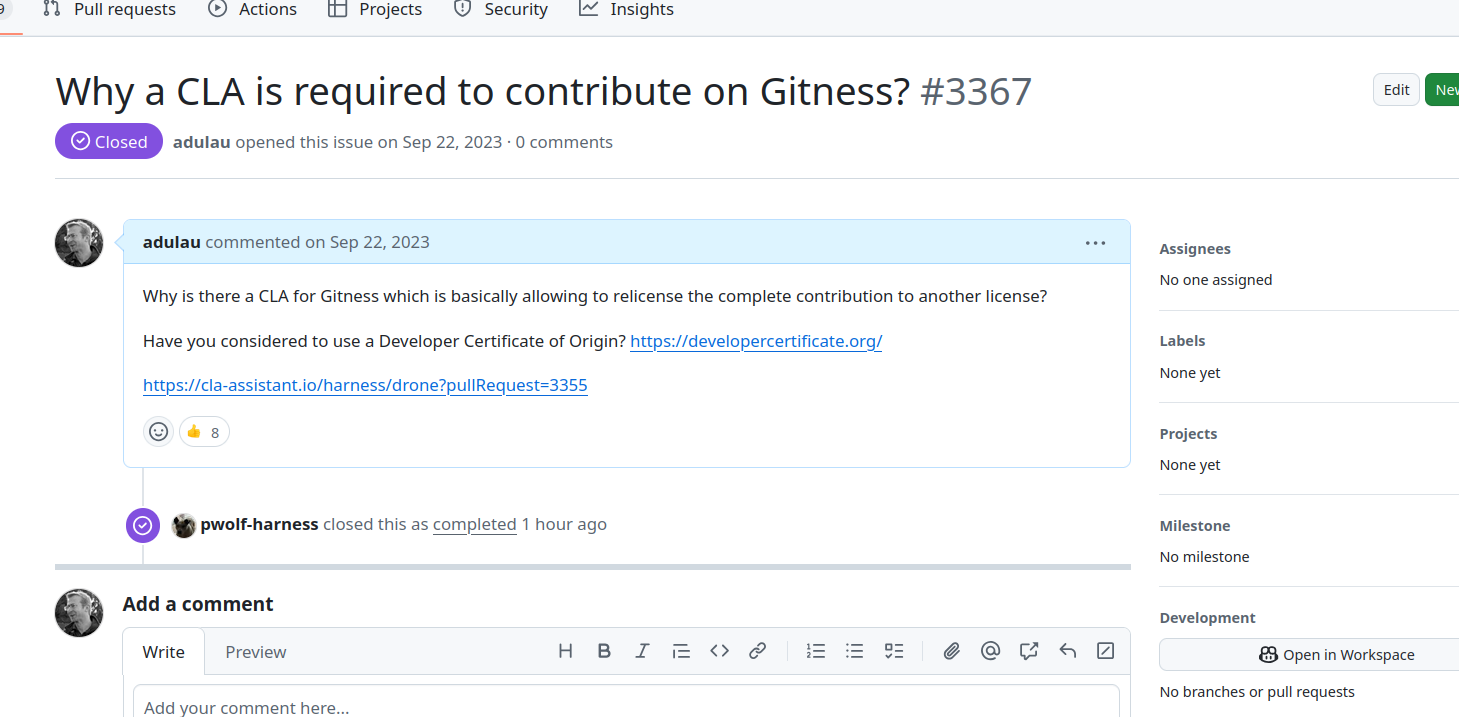Image resolution: width=1459 pixels, height=717 pixels.
Task: Click the Edit button for issue title
Action: click(x=1396, y=90)
